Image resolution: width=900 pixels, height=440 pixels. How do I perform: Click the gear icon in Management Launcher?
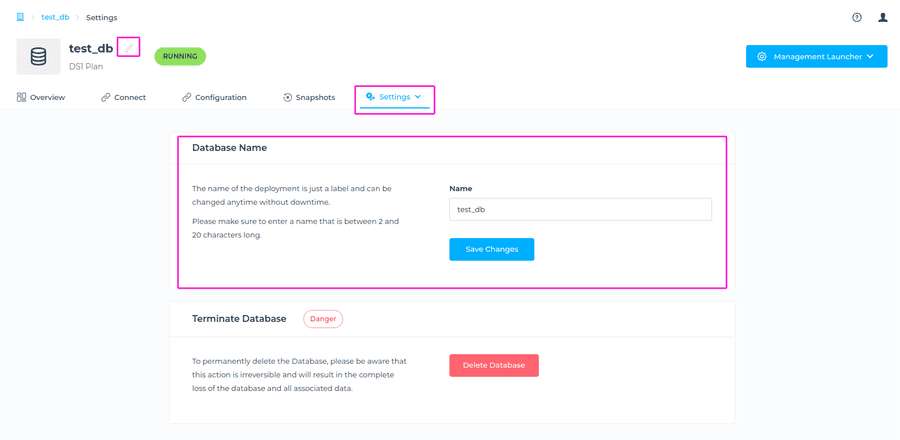point(762,57)
